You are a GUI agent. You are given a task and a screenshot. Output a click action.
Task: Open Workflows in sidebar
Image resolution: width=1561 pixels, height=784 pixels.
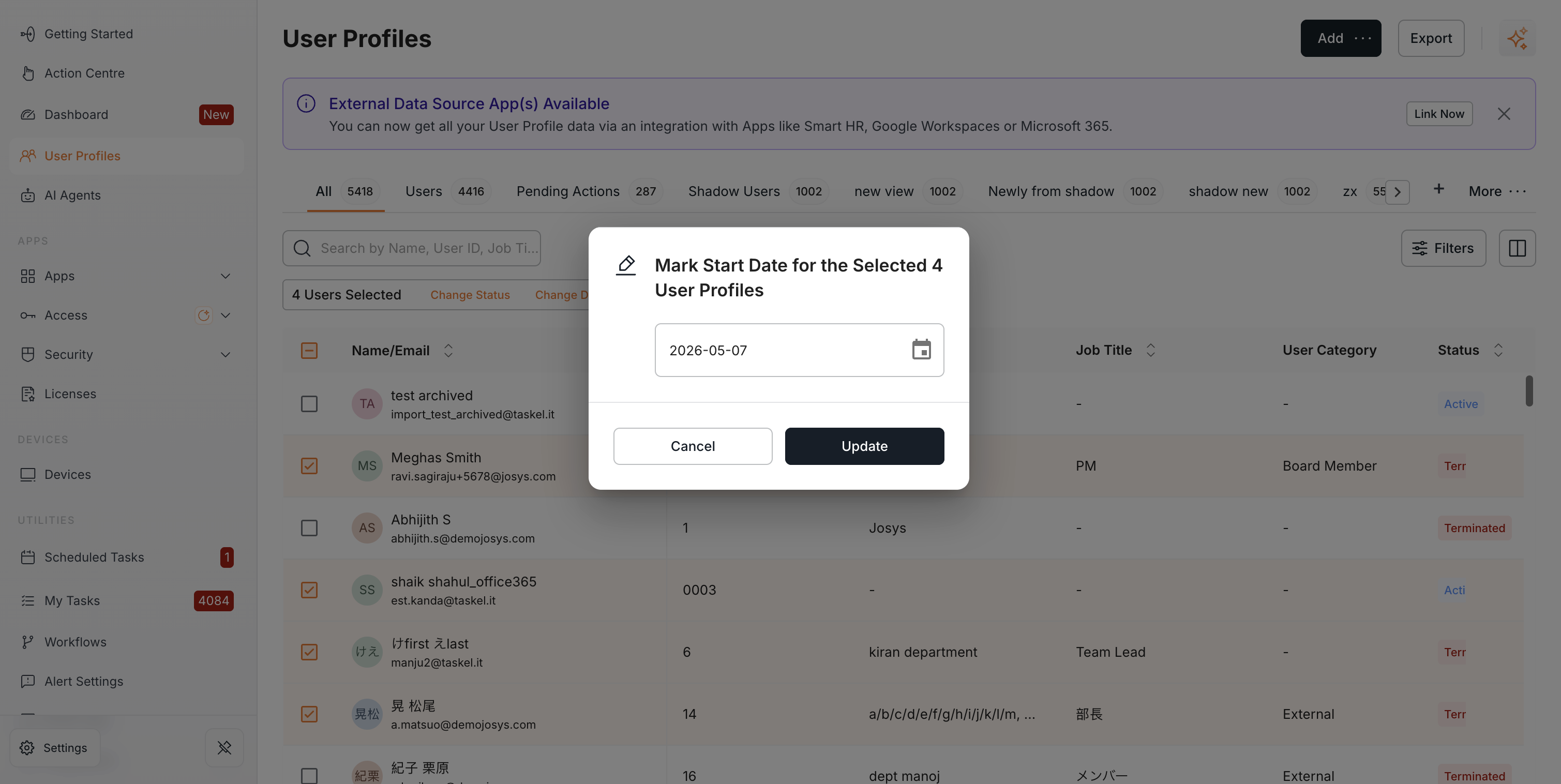click(75, 642)
